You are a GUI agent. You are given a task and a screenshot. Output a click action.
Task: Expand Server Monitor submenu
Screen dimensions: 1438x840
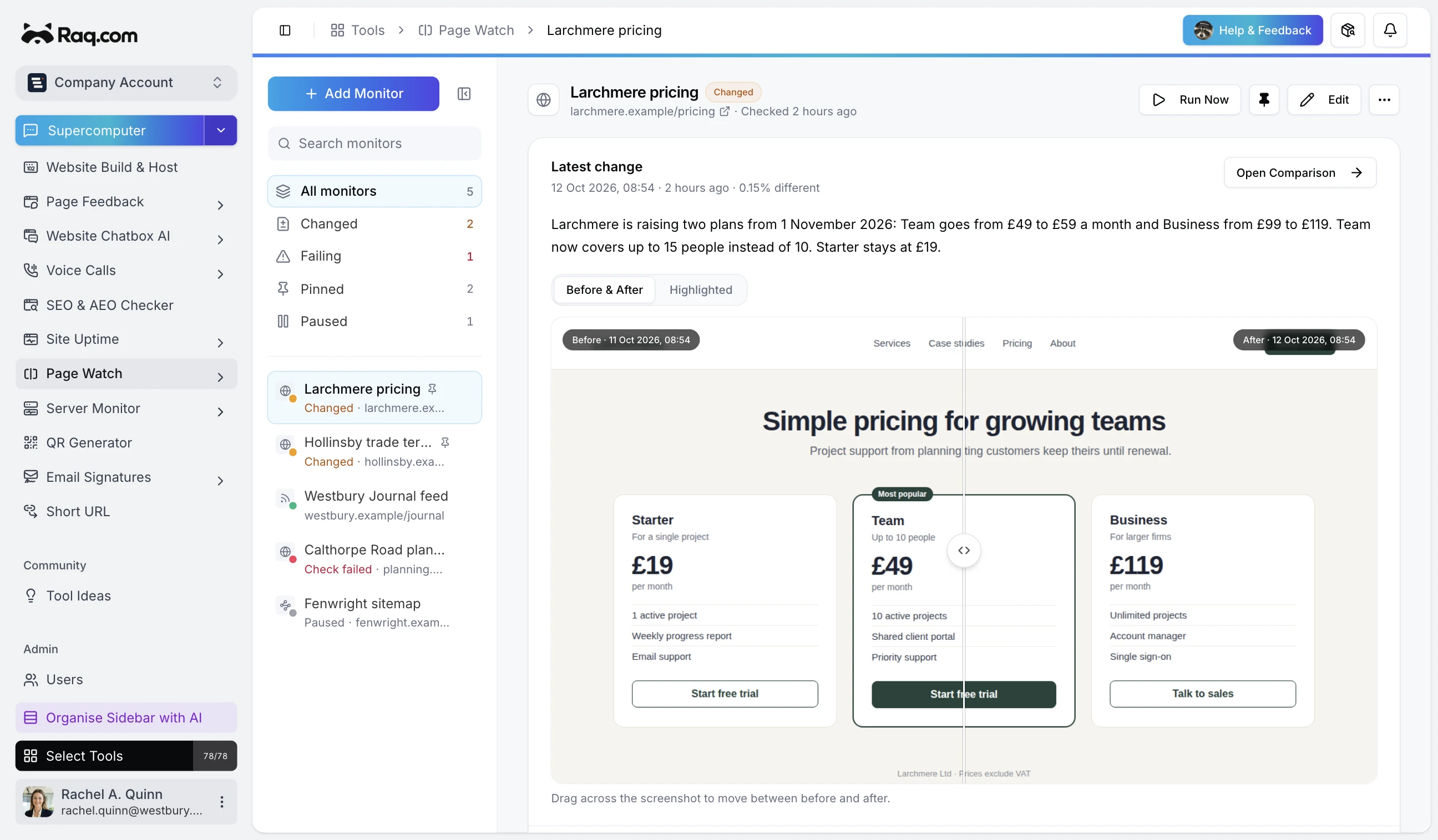220,411
